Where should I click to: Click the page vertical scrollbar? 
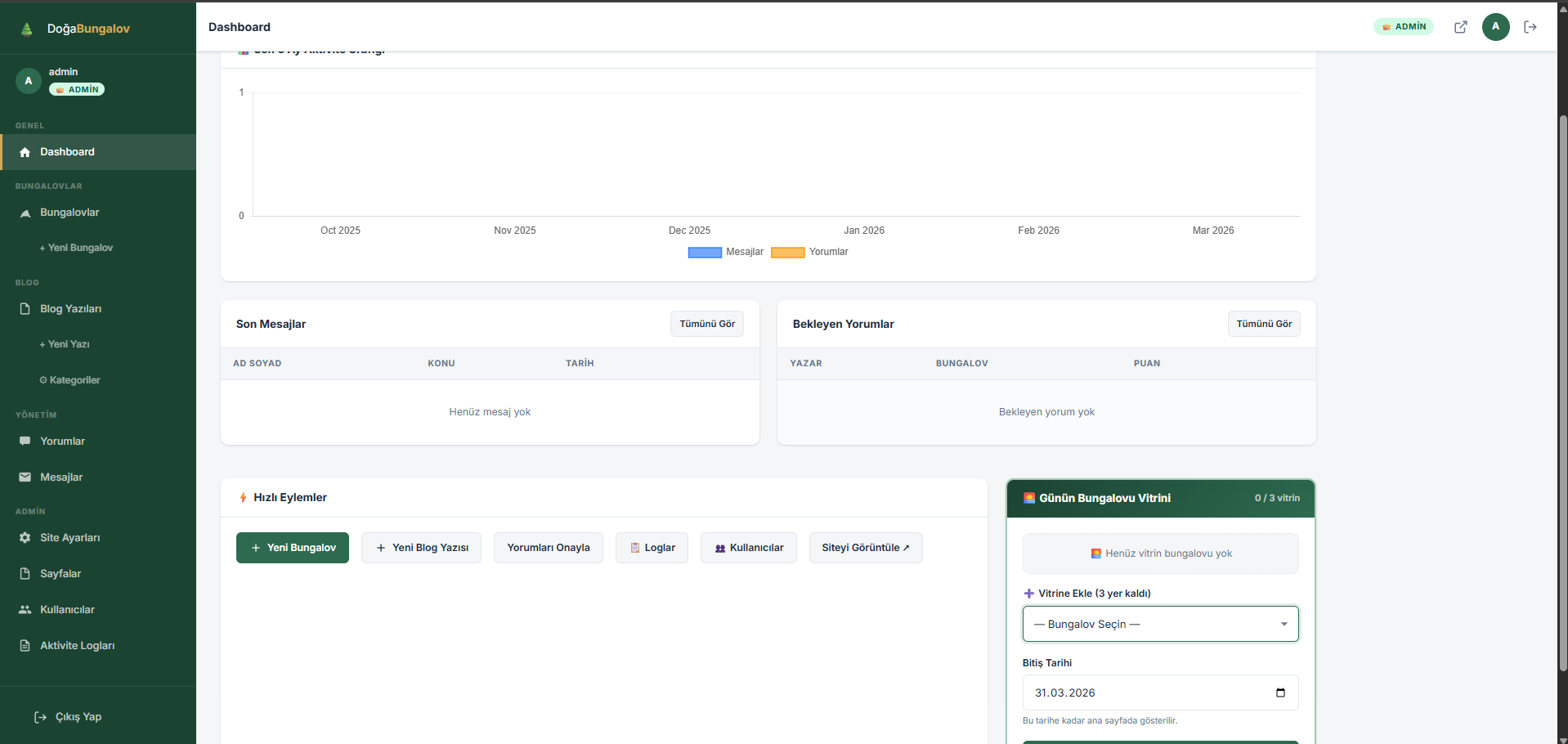tap(1562, 392)
